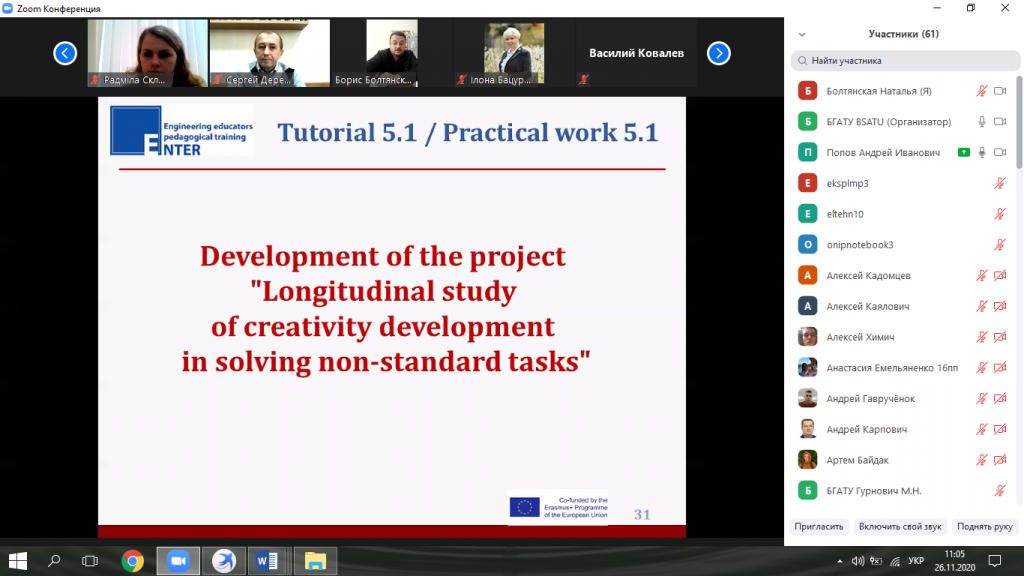This screenshot has width=1024, height=576.
Task: Open the Windows Start menu
Action: coord(18,560)
